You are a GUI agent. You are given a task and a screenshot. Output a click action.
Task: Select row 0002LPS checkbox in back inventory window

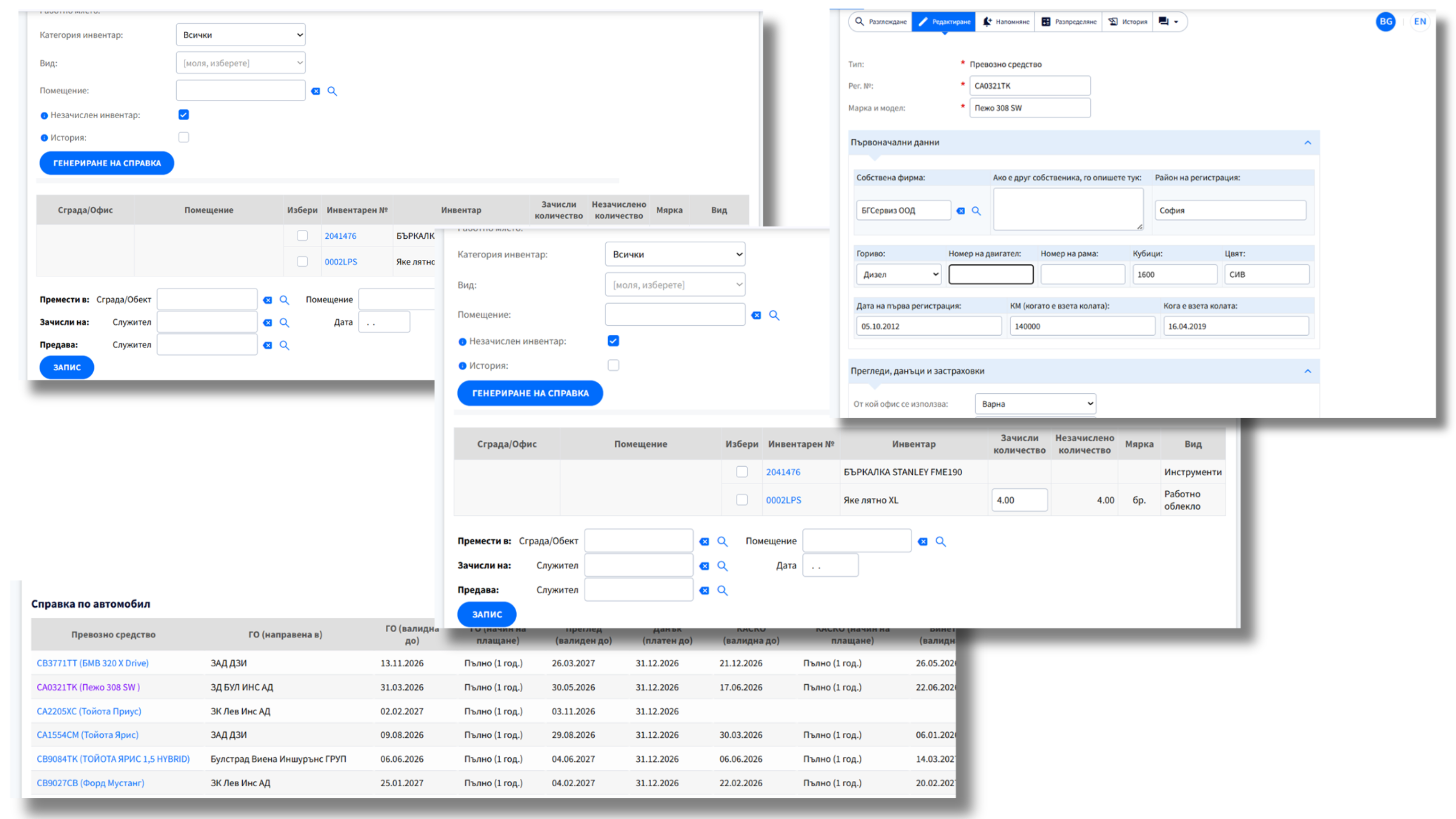pos(302,262)
